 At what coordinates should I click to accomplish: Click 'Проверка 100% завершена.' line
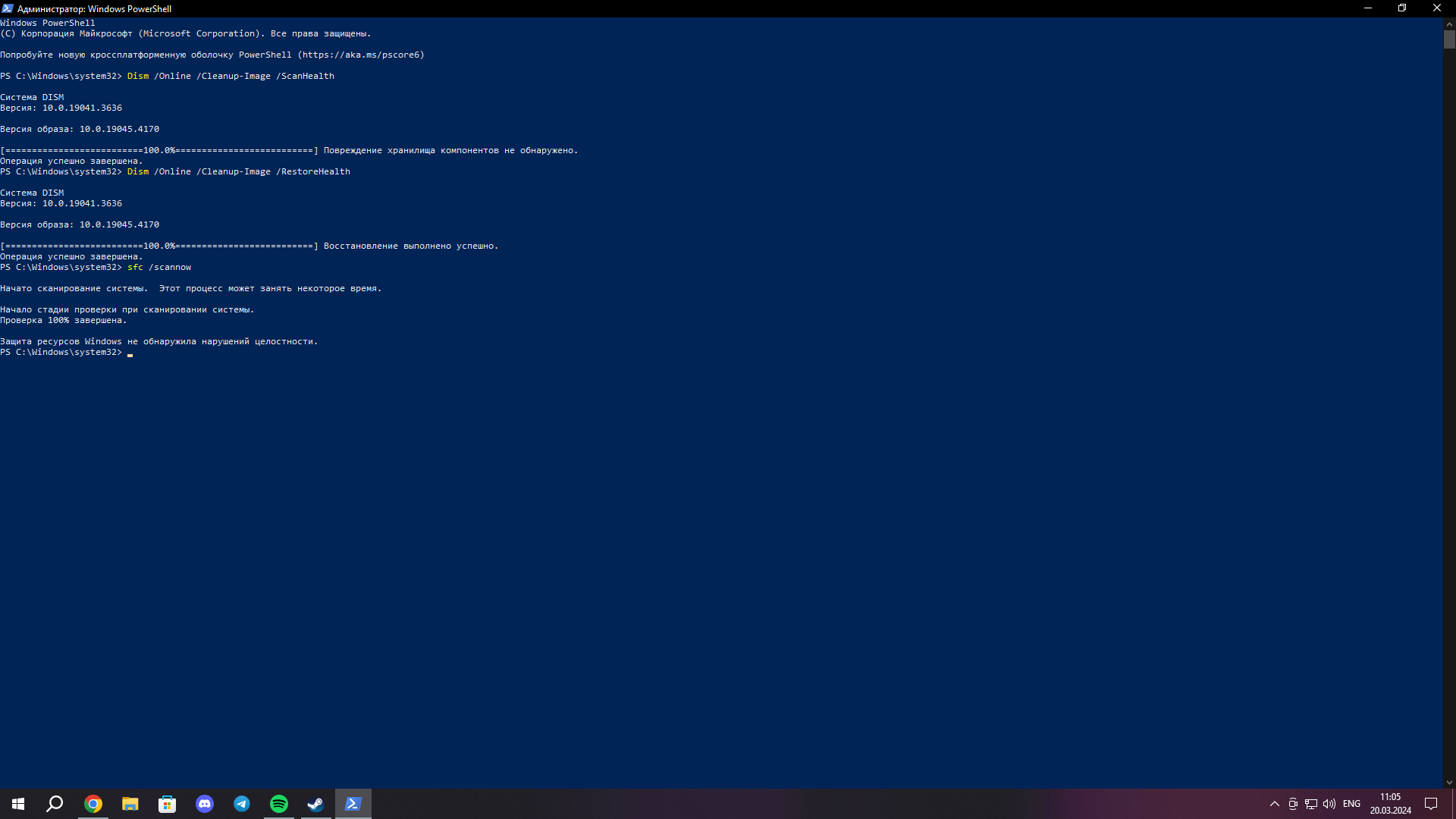point(64,320)
